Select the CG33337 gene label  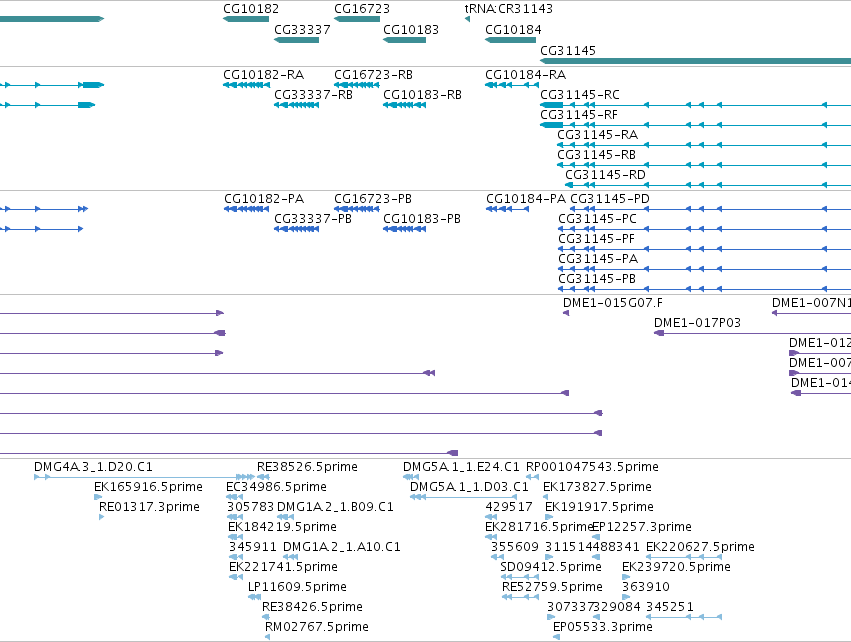302,30
